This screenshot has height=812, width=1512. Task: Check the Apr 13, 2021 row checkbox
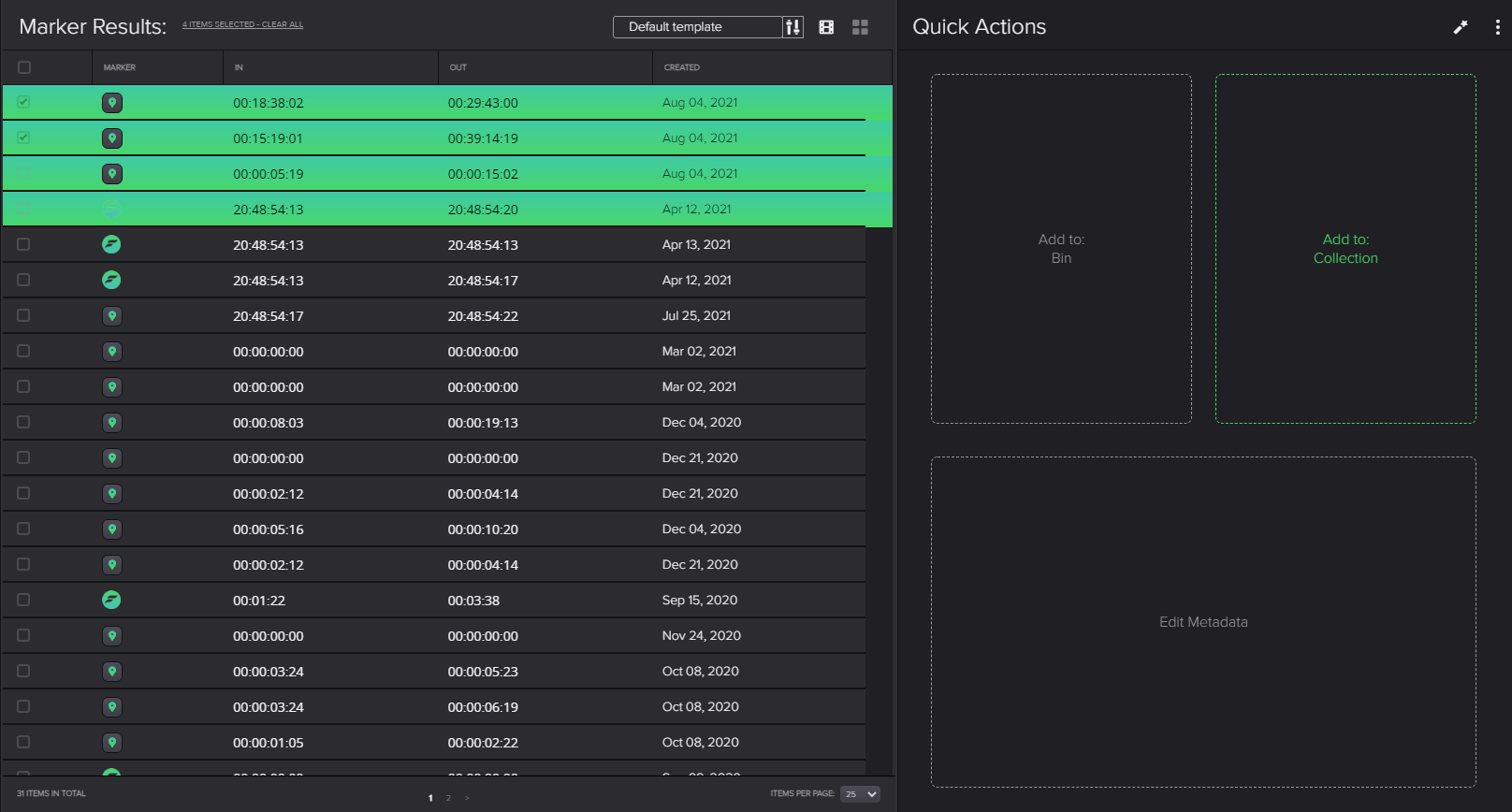coord(24,245)
